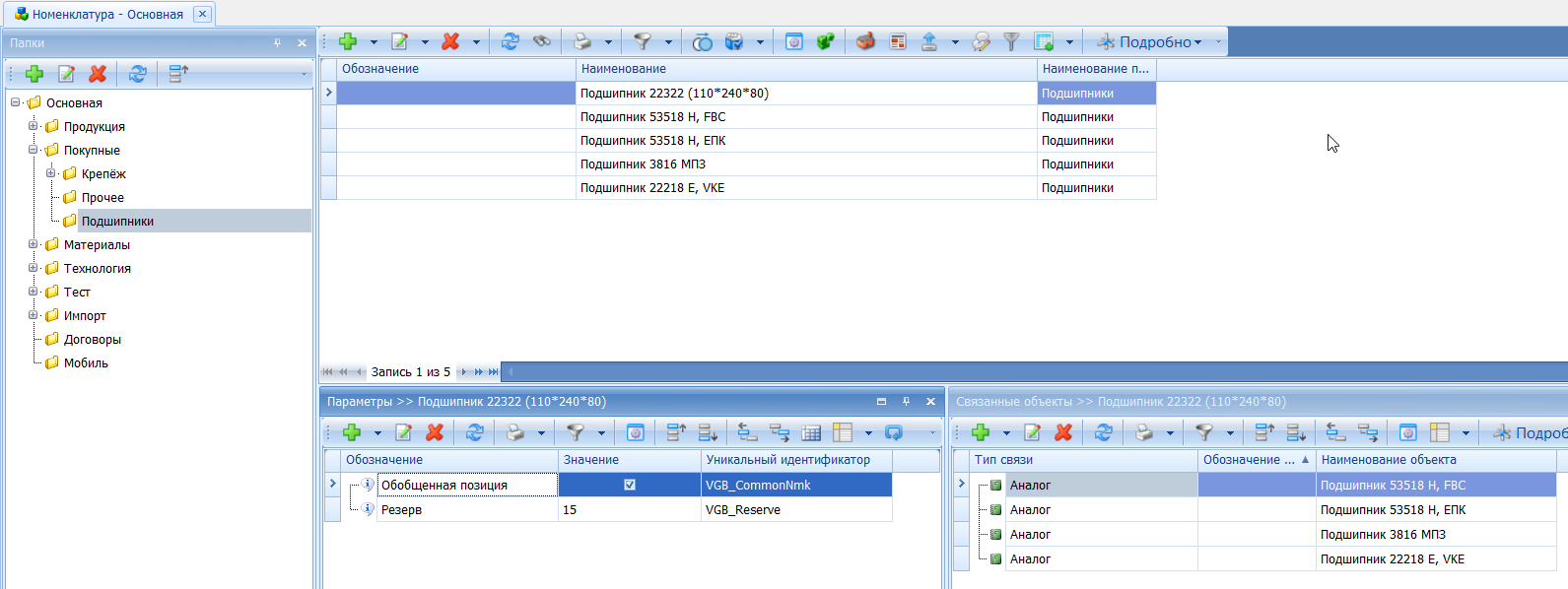Screen dimensions: 1568x589
Task: Pin the Папки panel with pushpin
Action: tap(277, 43)
